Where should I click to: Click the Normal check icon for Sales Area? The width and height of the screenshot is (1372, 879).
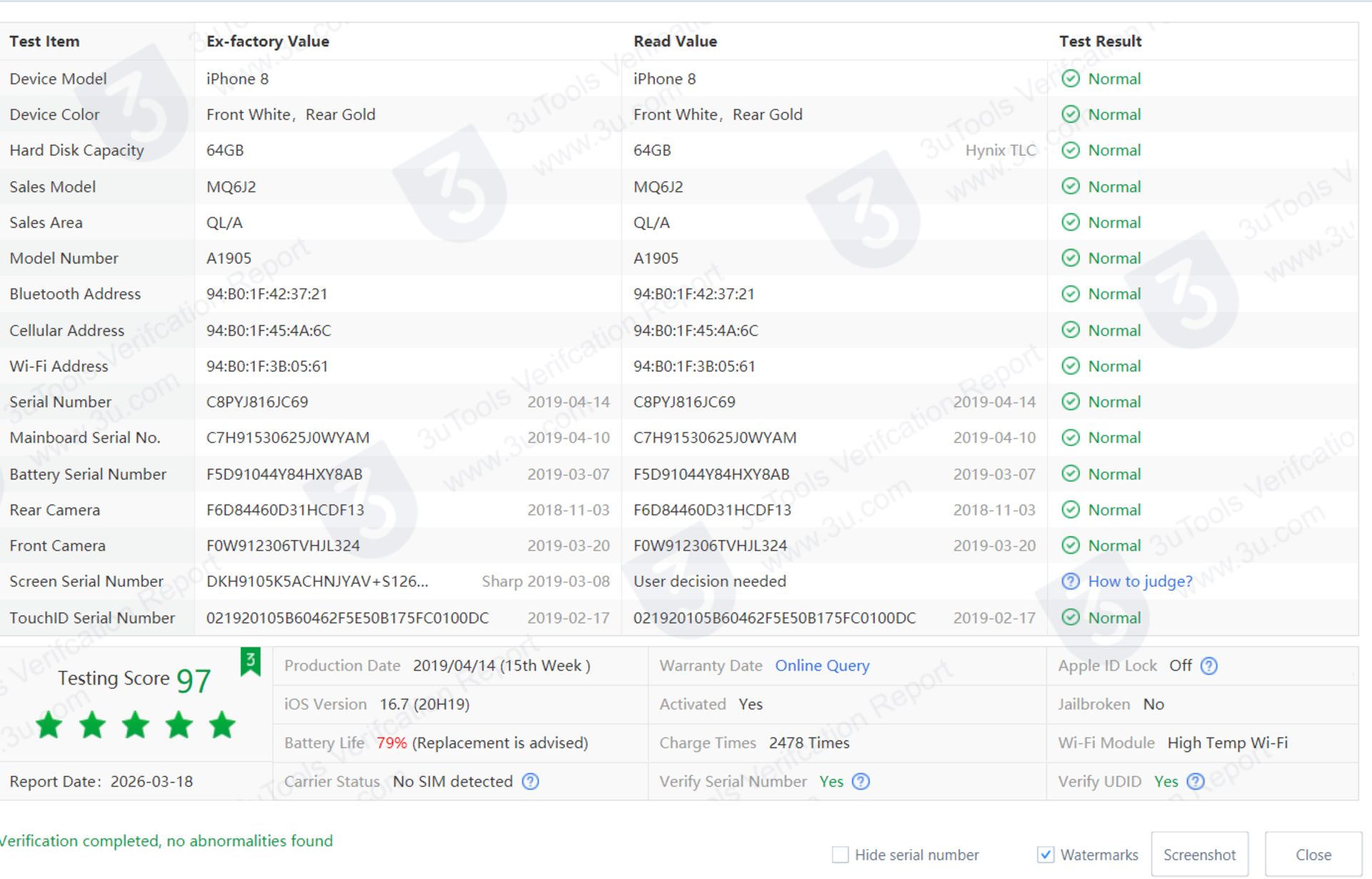(1070, 222)
